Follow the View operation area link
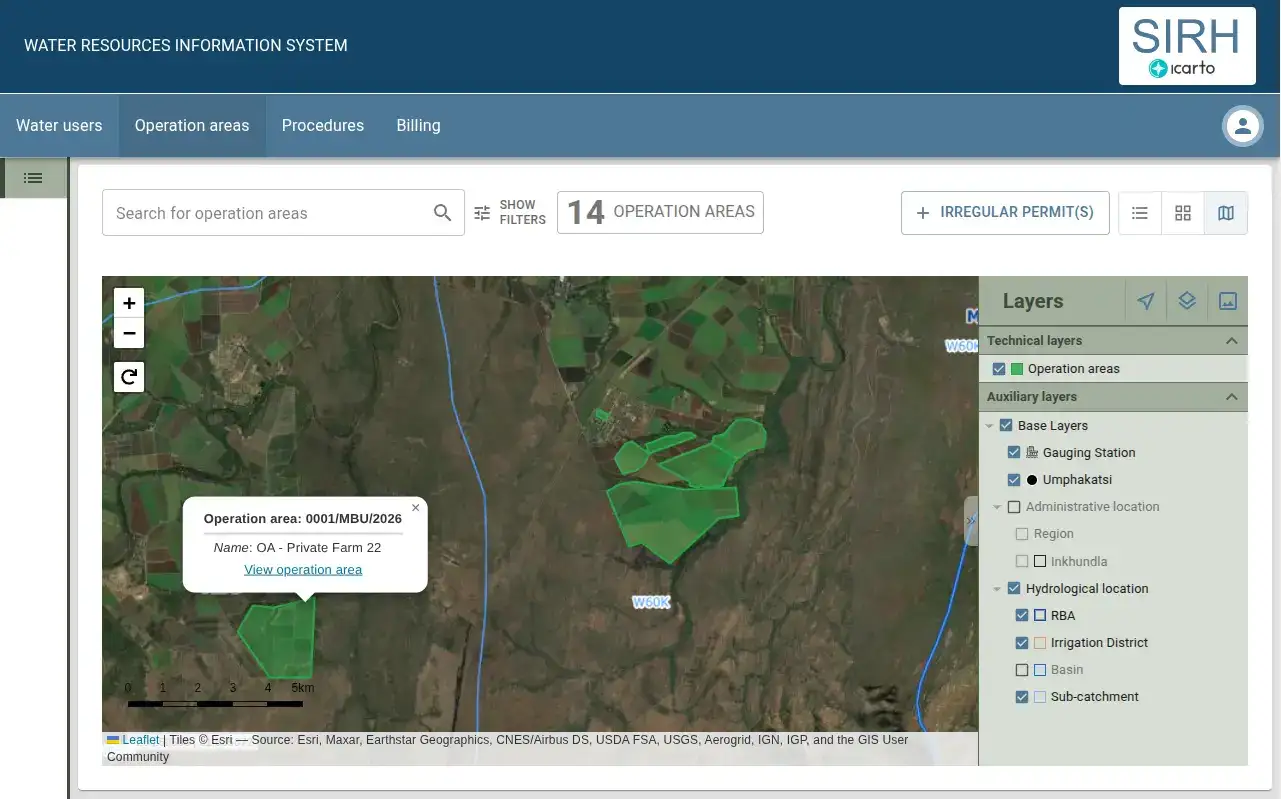This screenshot has height=799, width=1281. tap(303, 570)
